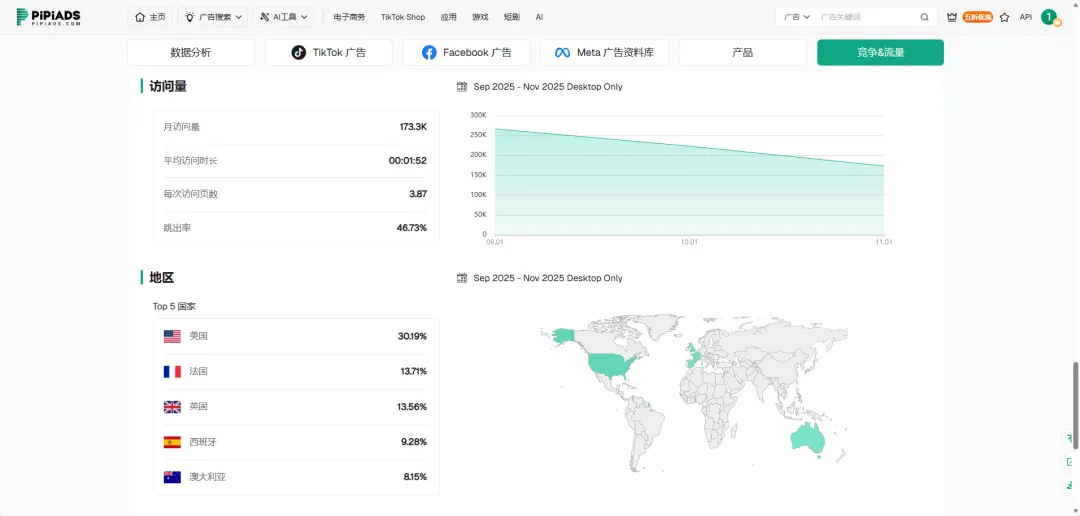Expand the AI工具 dropdown
Screen dimensions: 1080x516
tap(284, 17)
